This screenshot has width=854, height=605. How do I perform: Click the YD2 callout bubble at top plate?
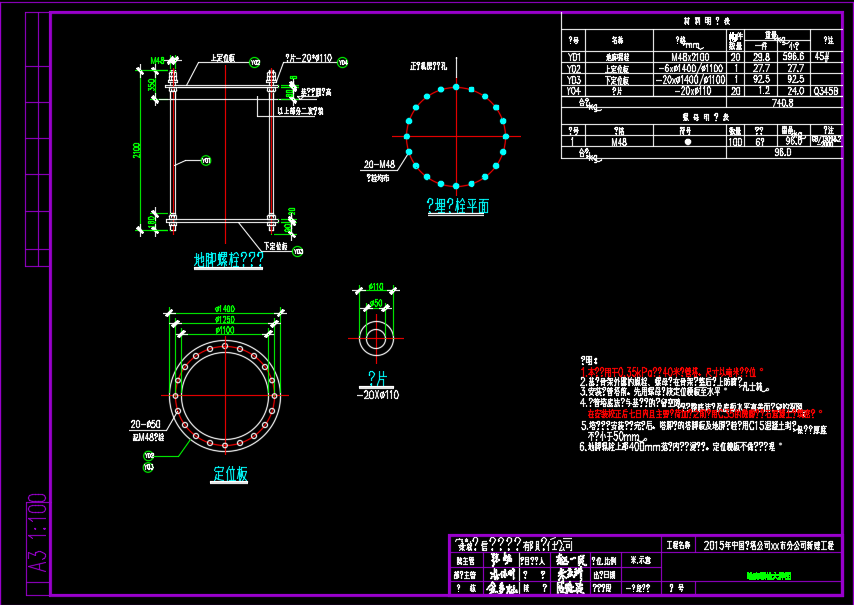(255, 62)
